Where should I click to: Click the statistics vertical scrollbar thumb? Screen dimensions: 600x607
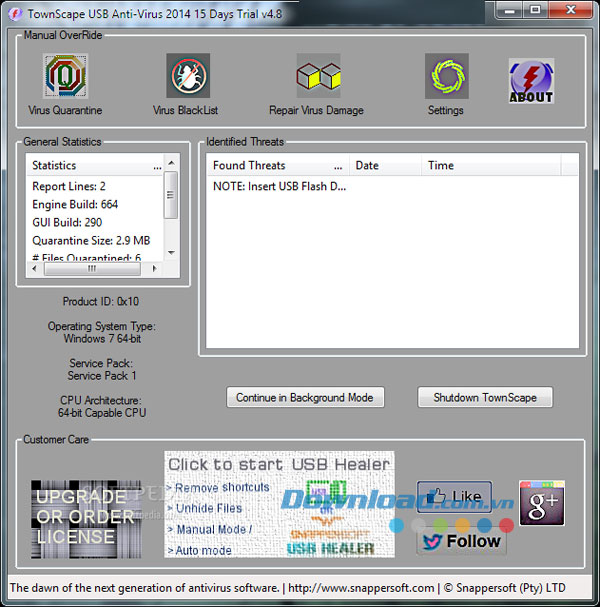click(x=171, y=195)
